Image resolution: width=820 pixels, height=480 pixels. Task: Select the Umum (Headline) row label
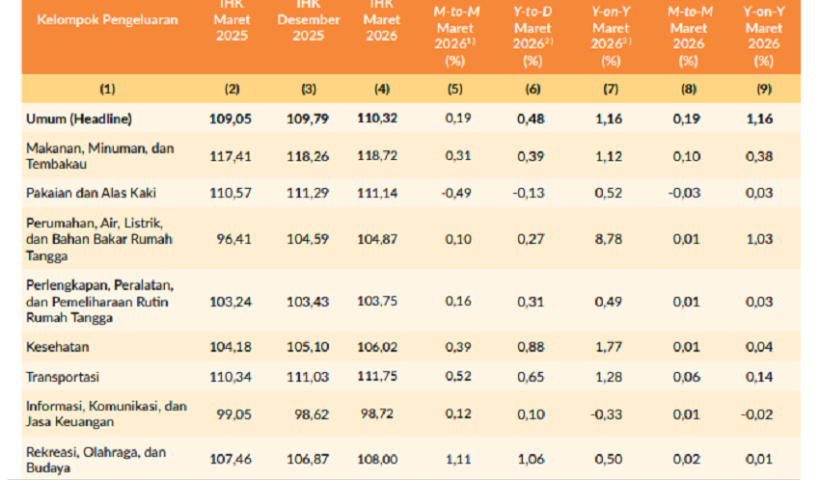[x=79, y=118]
